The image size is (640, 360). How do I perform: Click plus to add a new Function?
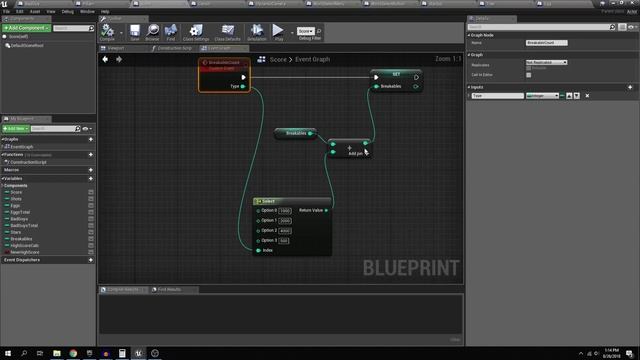[91, 155]
